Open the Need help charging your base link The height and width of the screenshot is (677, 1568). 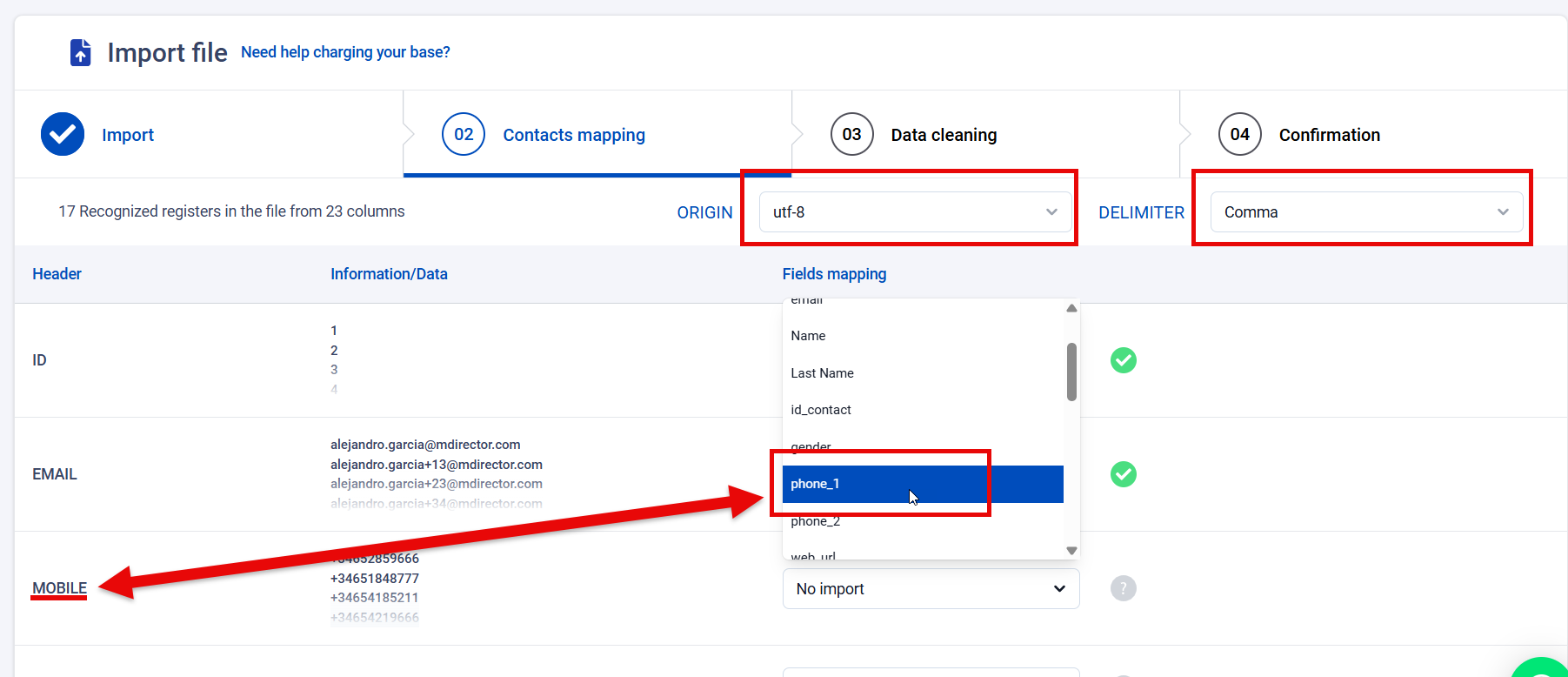tap(345, 52)
